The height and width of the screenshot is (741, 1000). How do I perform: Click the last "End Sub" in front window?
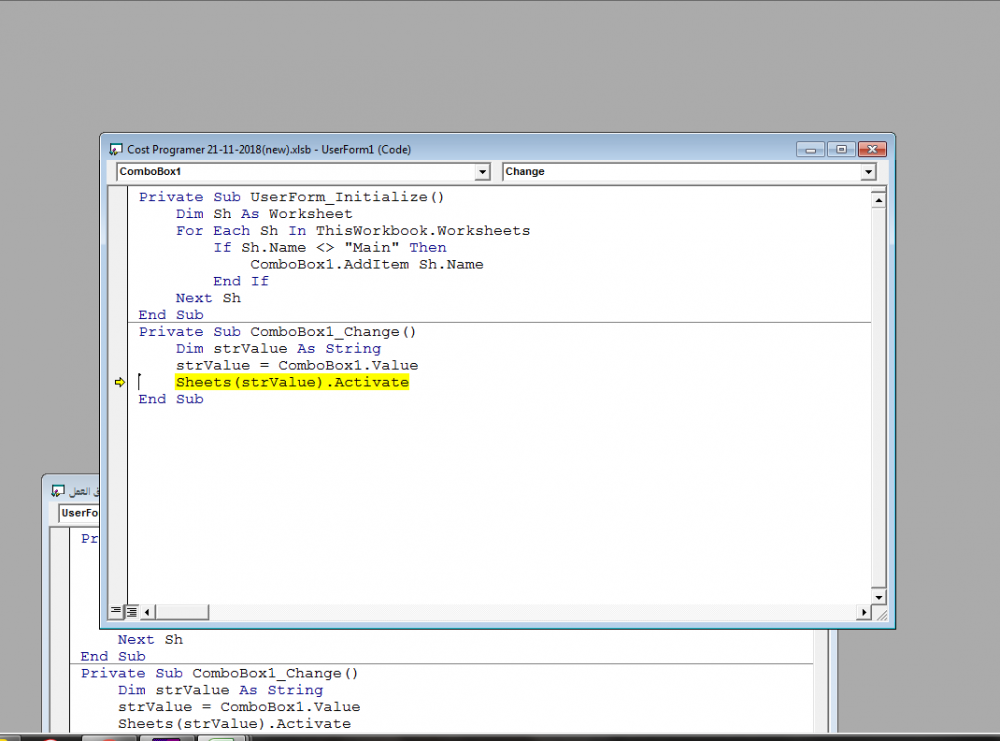tap(171, 399)
